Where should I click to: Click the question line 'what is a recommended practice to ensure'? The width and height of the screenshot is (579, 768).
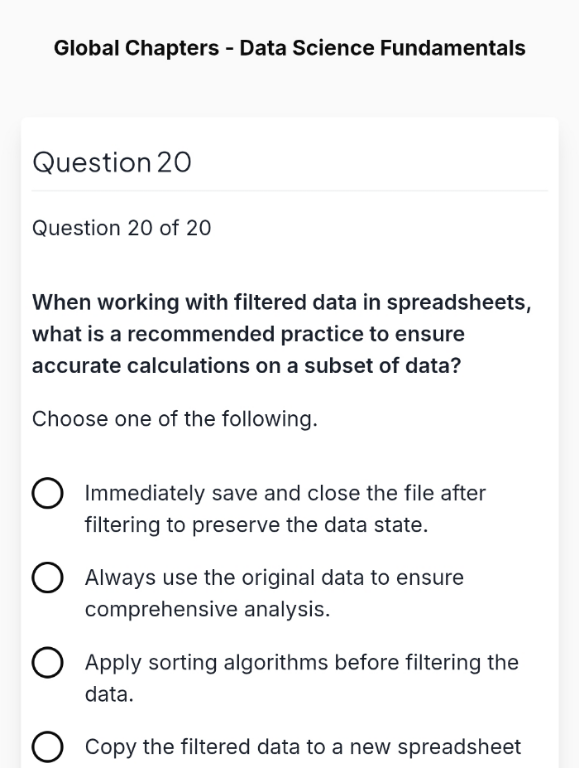point(248,334)
